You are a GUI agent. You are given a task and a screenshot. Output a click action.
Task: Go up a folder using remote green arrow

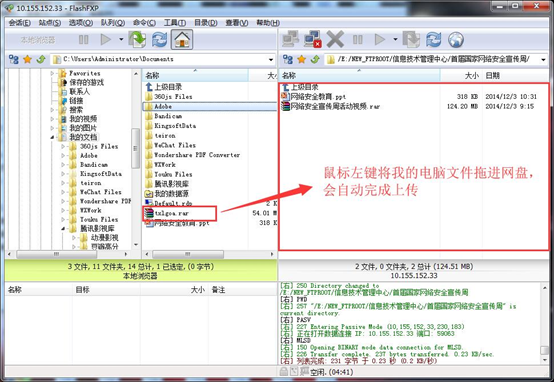315,59
